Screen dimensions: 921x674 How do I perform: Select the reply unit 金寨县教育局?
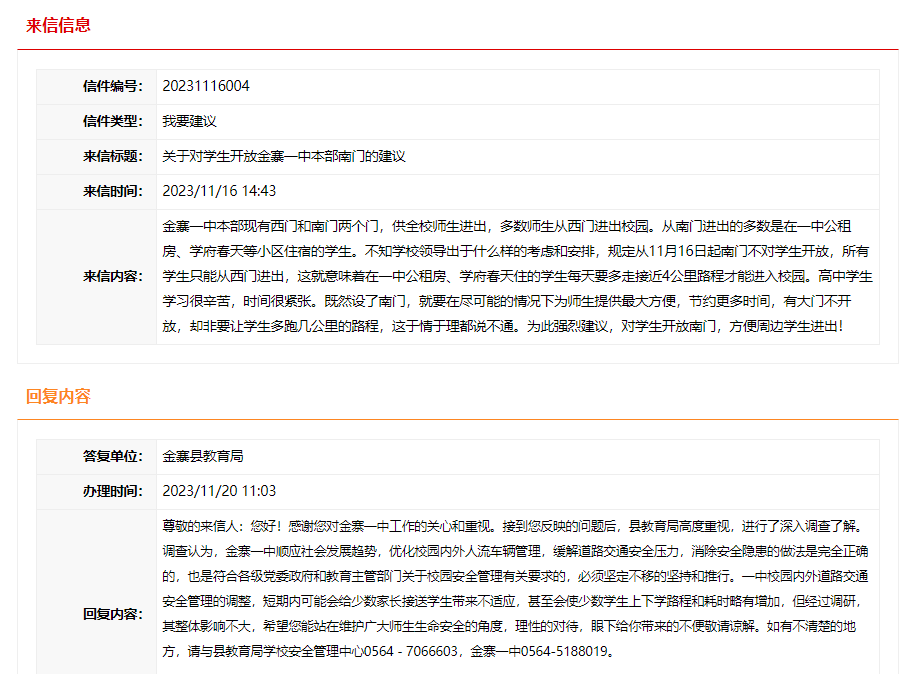click(203, 457)
